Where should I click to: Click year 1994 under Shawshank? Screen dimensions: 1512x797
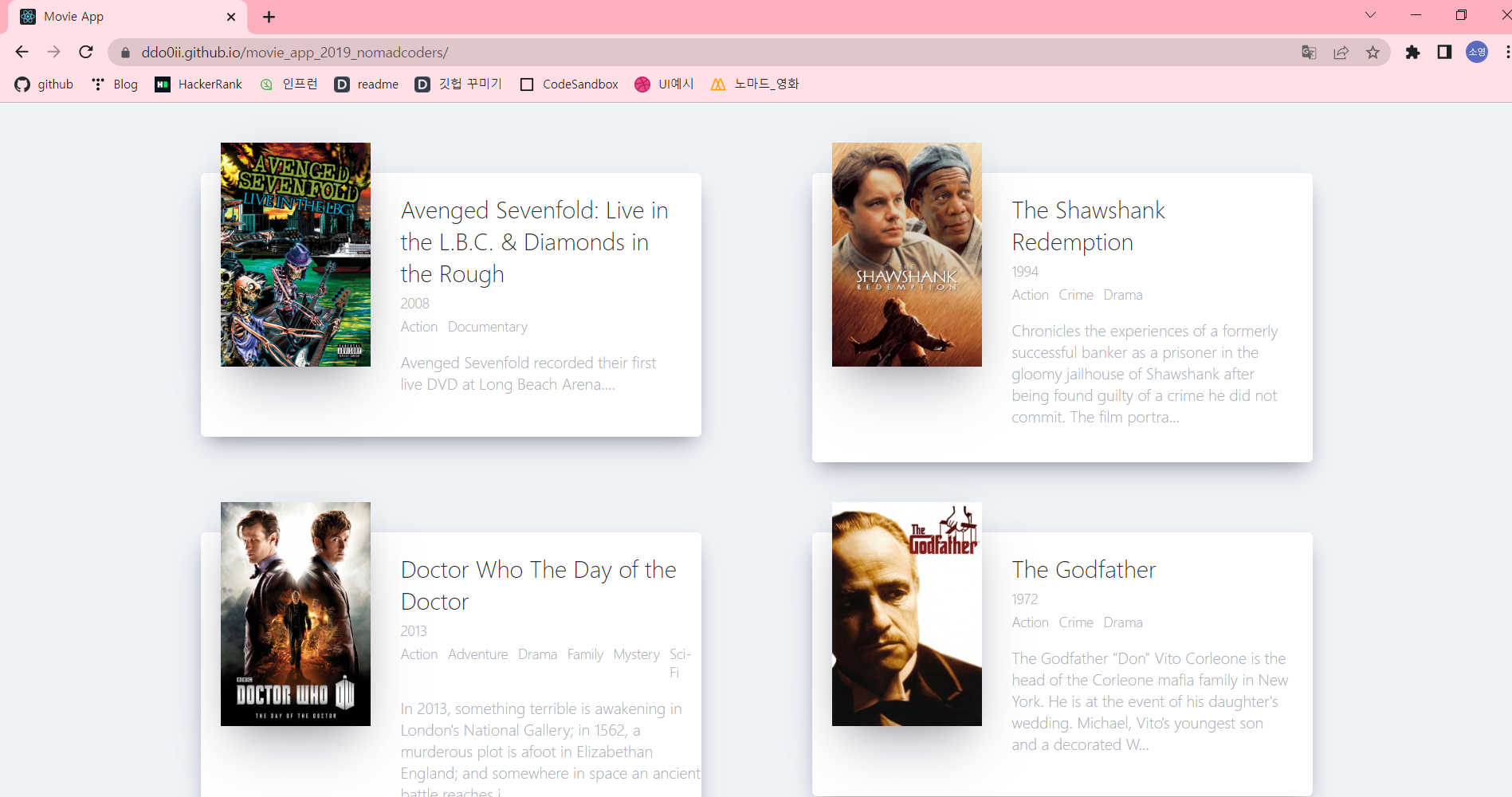[x=1025, y=272]
